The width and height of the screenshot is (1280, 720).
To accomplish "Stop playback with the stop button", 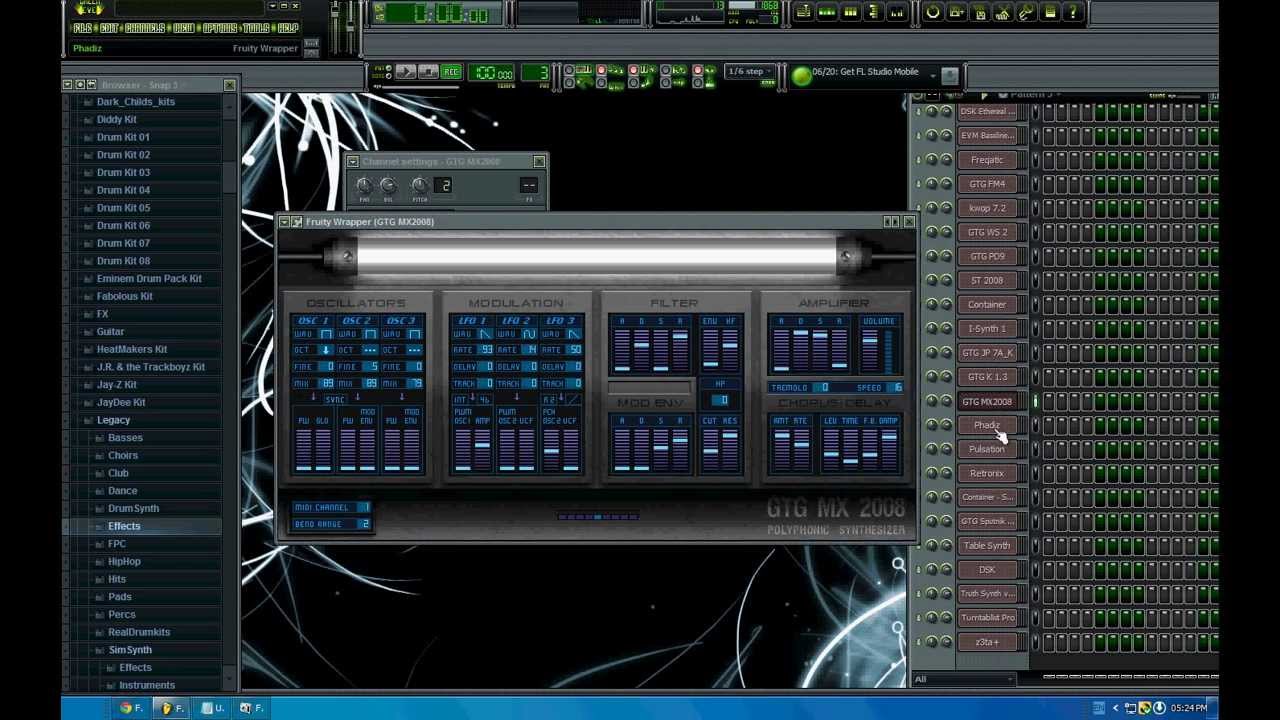I will pyautogui.click(x=428, y=72).
